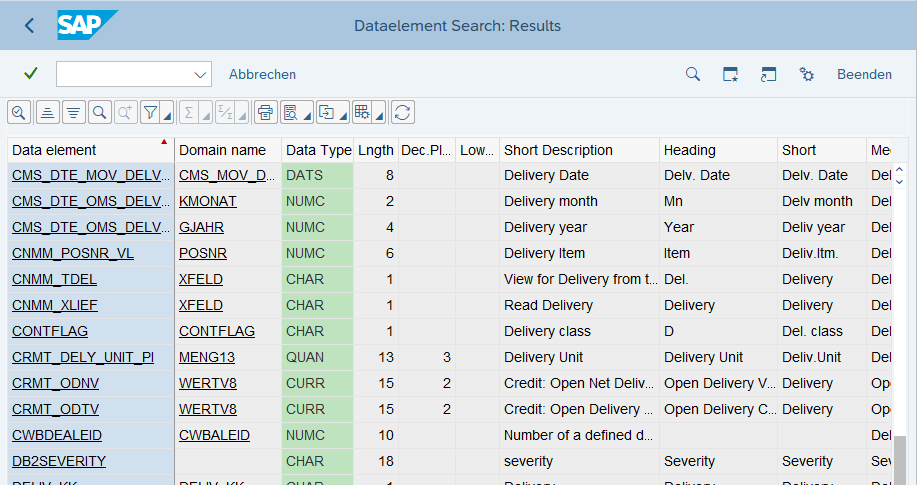Print the results list
Image resolution: width=917 pixels, height=485 pixels.
pyautogui.click(x=265, y=112)
